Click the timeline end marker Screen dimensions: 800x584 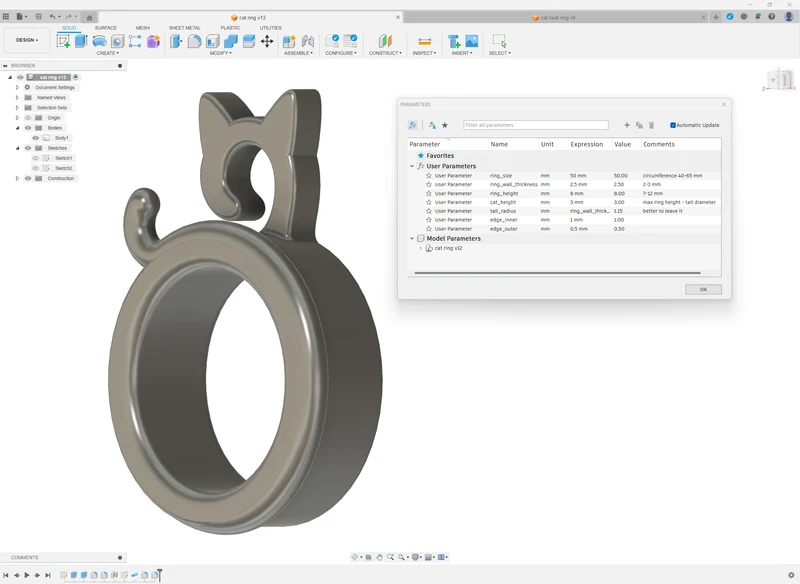point(160,574)
